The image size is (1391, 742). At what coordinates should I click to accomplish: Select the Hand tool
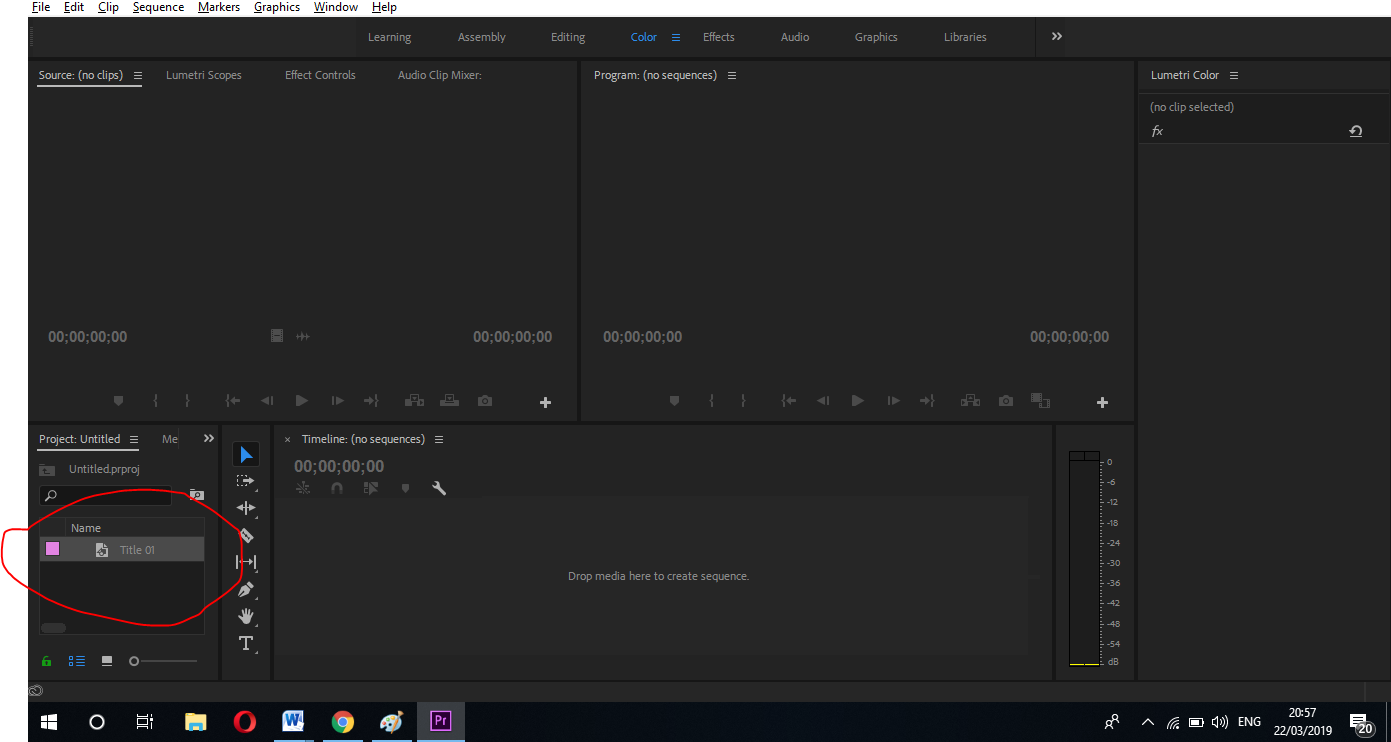(246, 616)
